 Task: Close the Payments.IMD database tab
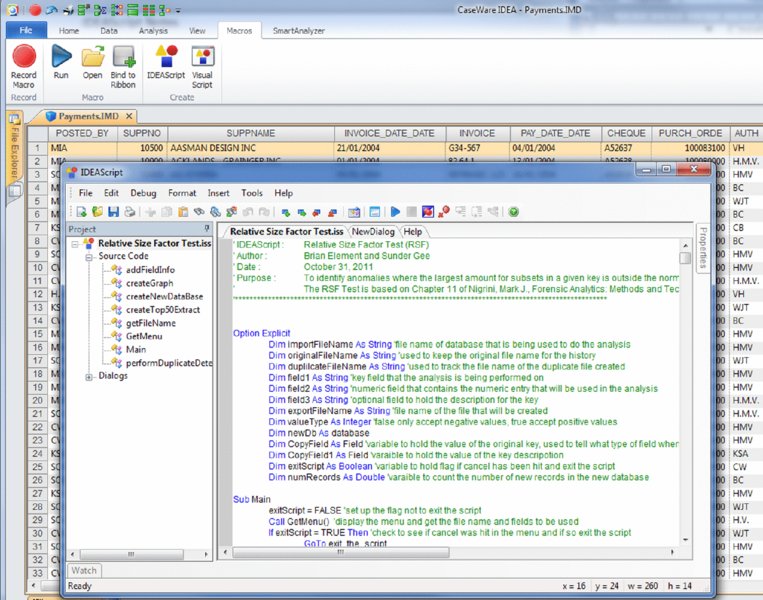[x=129, y=116]
